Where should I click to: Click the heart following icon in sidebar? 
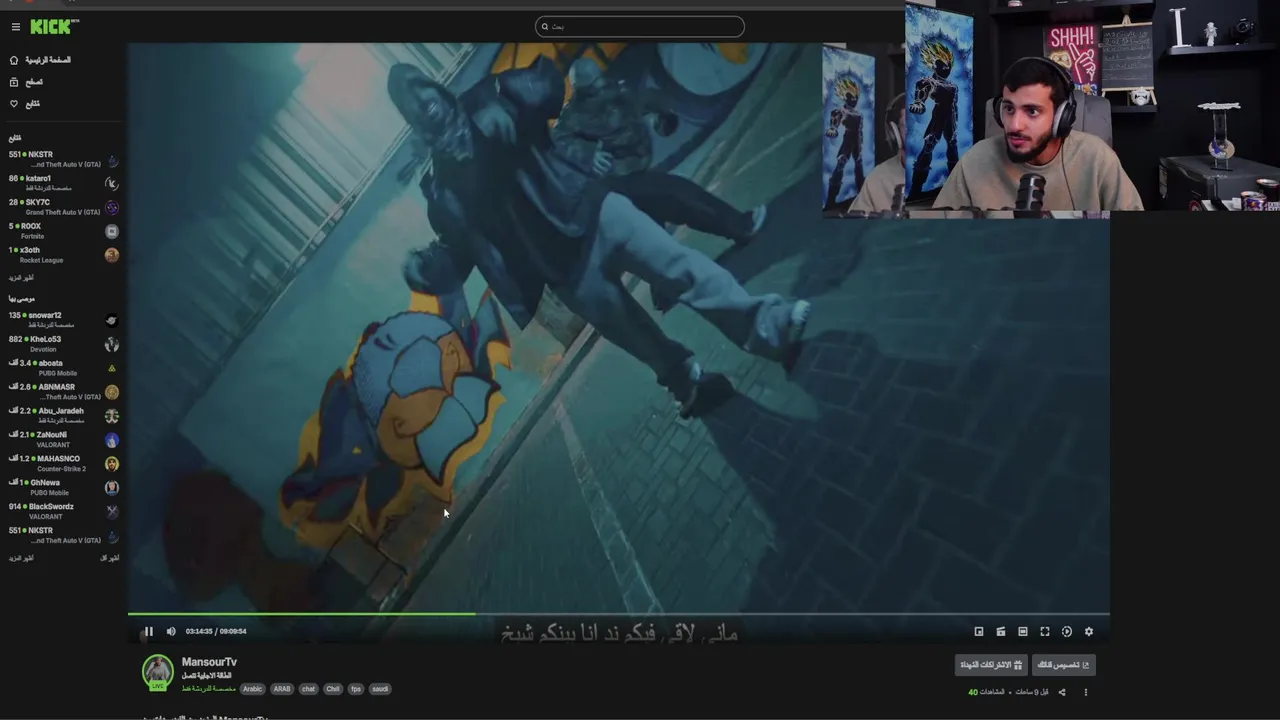coord(14,104)
